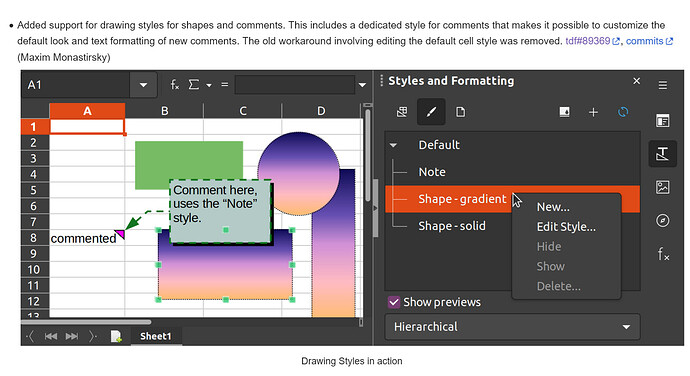The height and width of the screenshot is (376, 690).
Task: Toggle the Show previews checkbox
Action: coord(394,302)
